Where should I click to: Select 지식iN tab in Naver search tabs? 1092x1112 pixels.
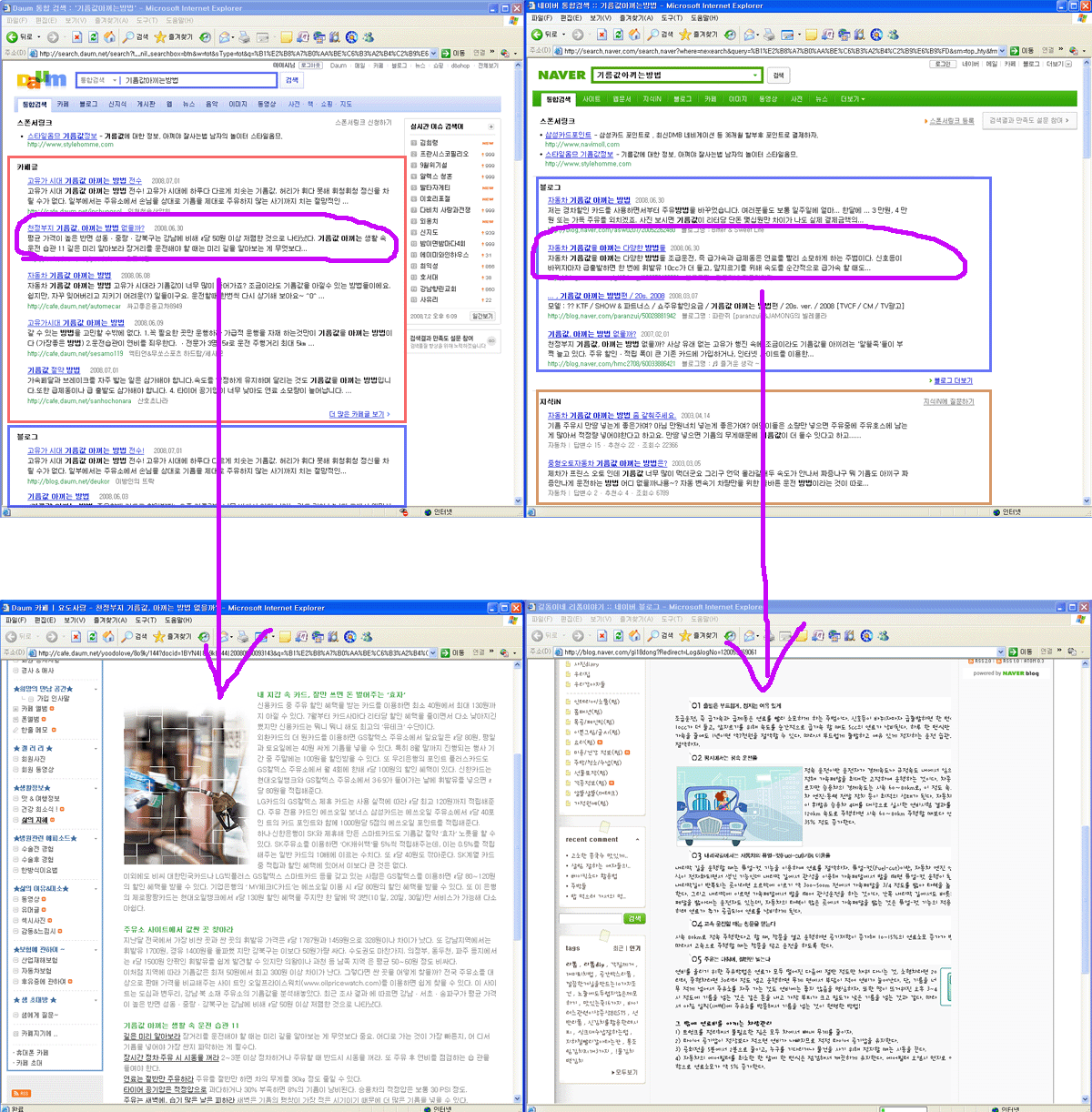tap(652, 98)
